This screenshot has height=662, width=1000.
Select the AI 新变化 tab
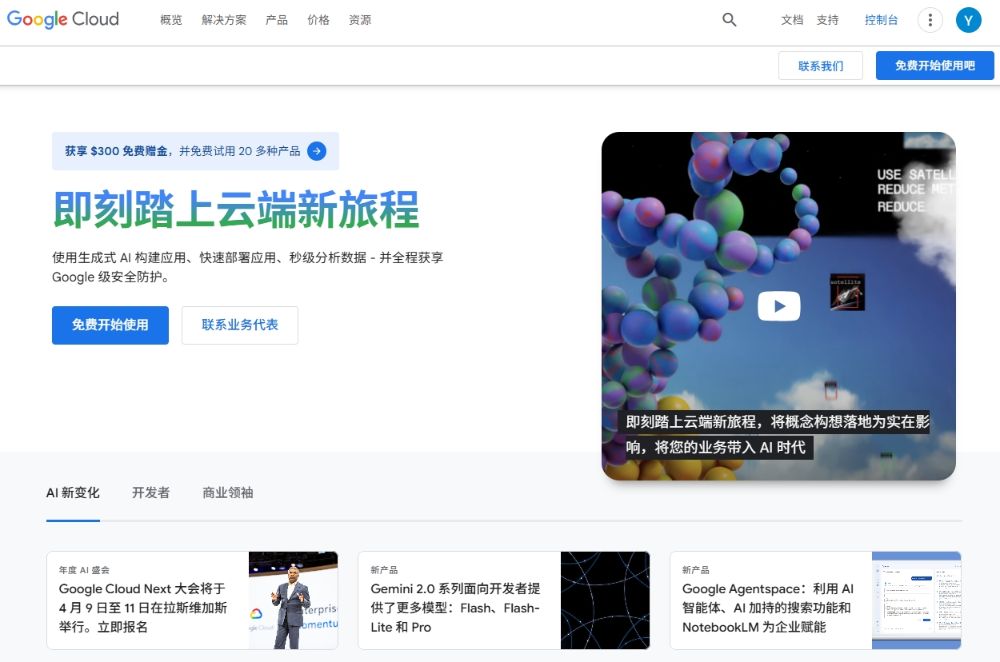73,493
